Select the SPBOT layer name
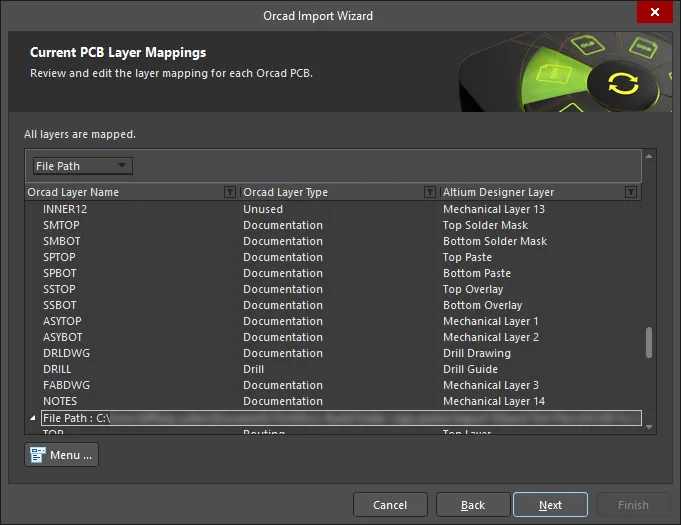Viewport: 681px width, 525px height. pos(60,273)
